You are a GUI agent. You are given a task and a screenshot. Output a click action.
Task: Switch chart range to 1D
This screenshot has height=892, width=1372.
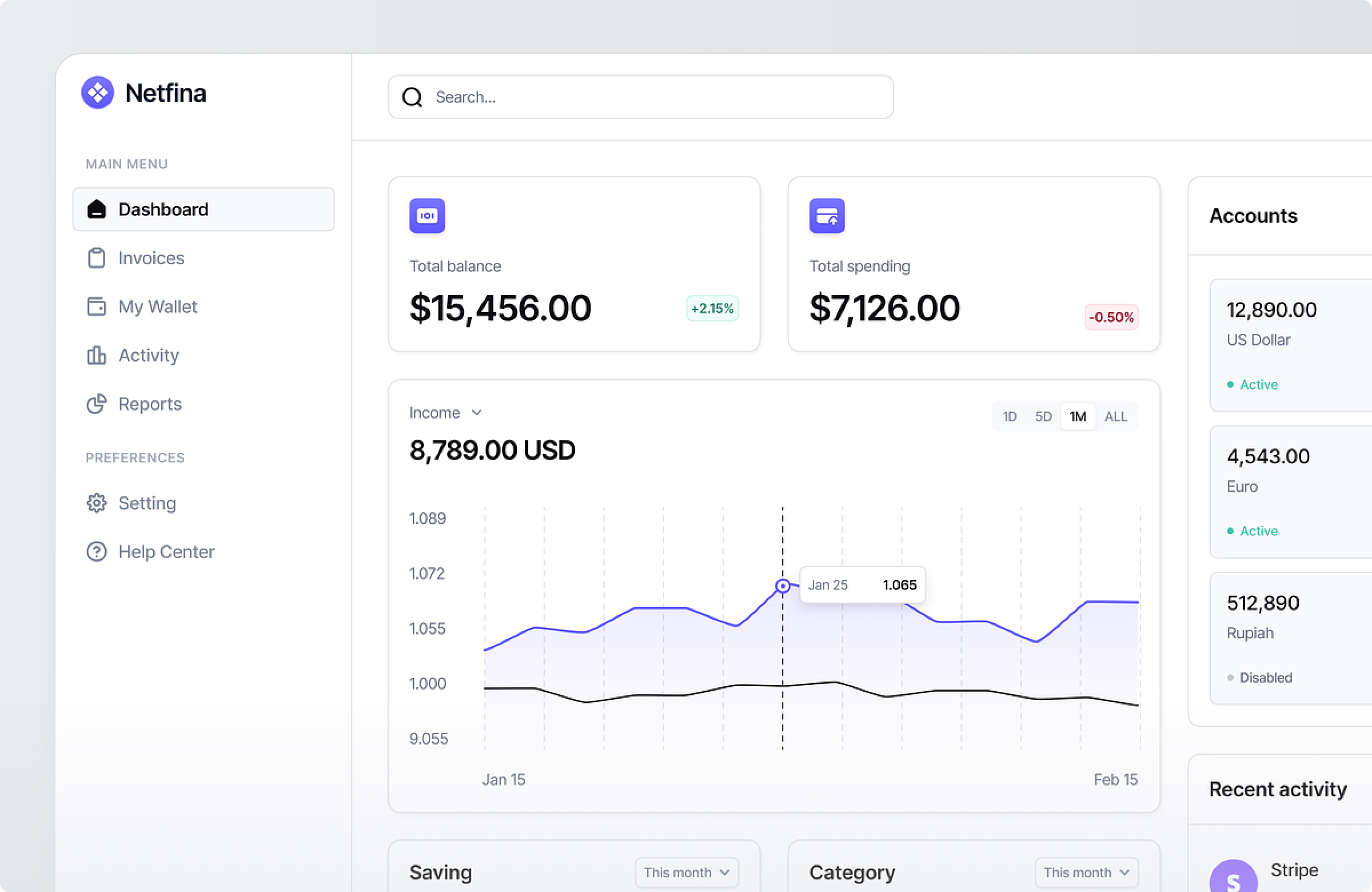coord(1009,416)
